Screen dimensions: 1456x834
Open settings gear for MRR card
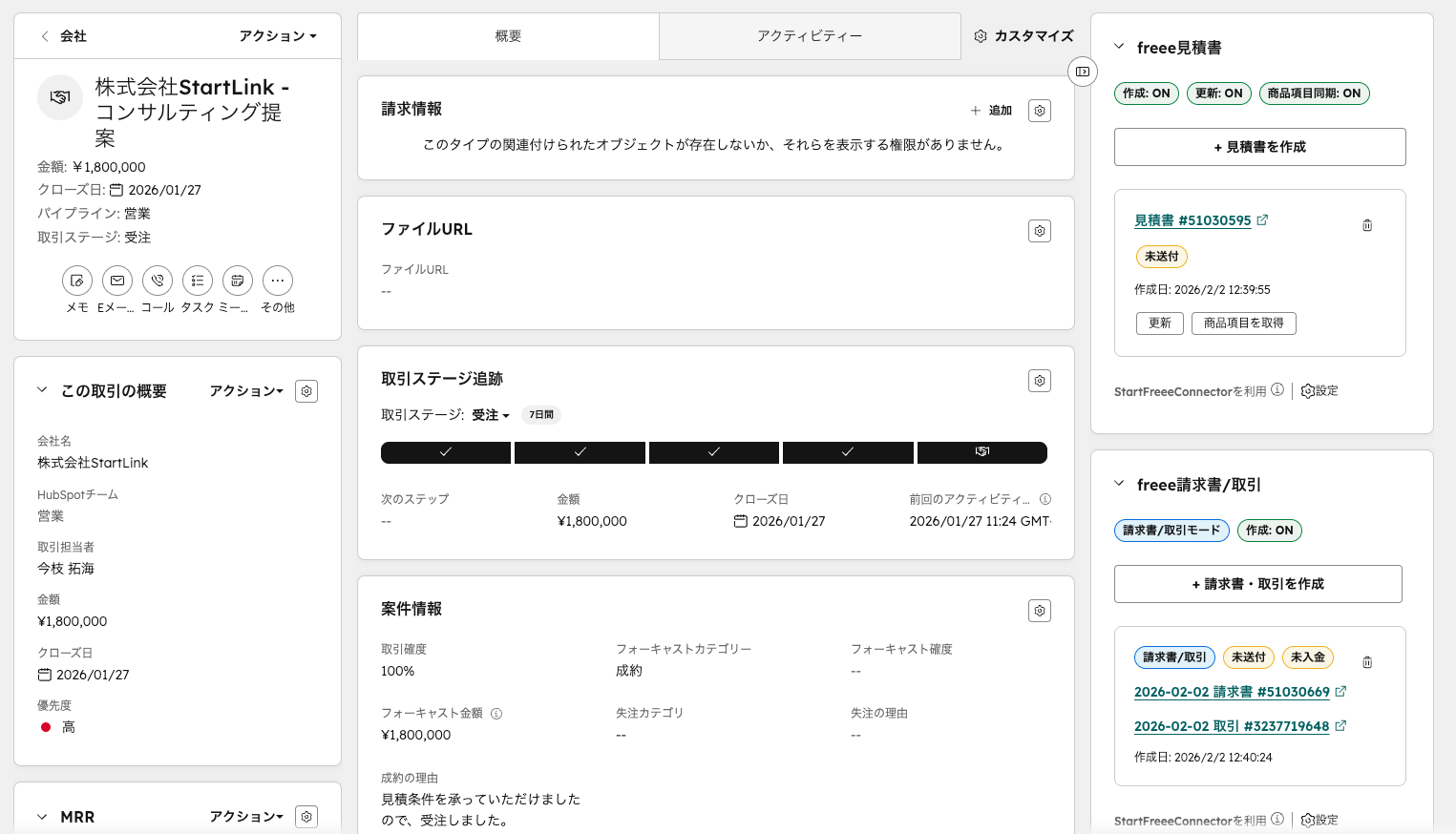[x=306, y=817]
